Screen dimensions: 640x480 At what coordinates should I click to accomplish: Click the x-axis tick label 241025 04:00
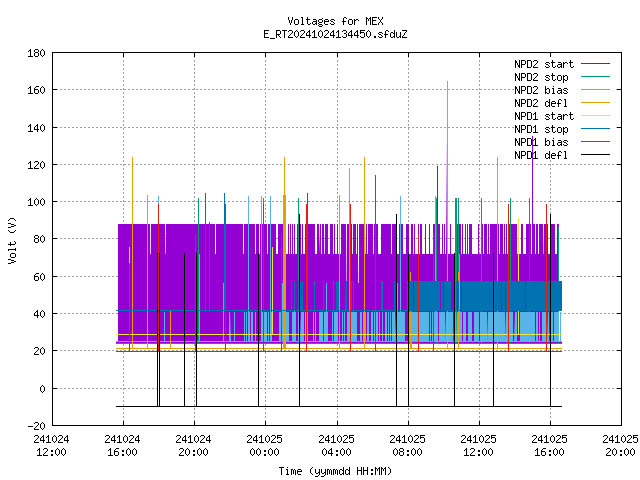336,446
